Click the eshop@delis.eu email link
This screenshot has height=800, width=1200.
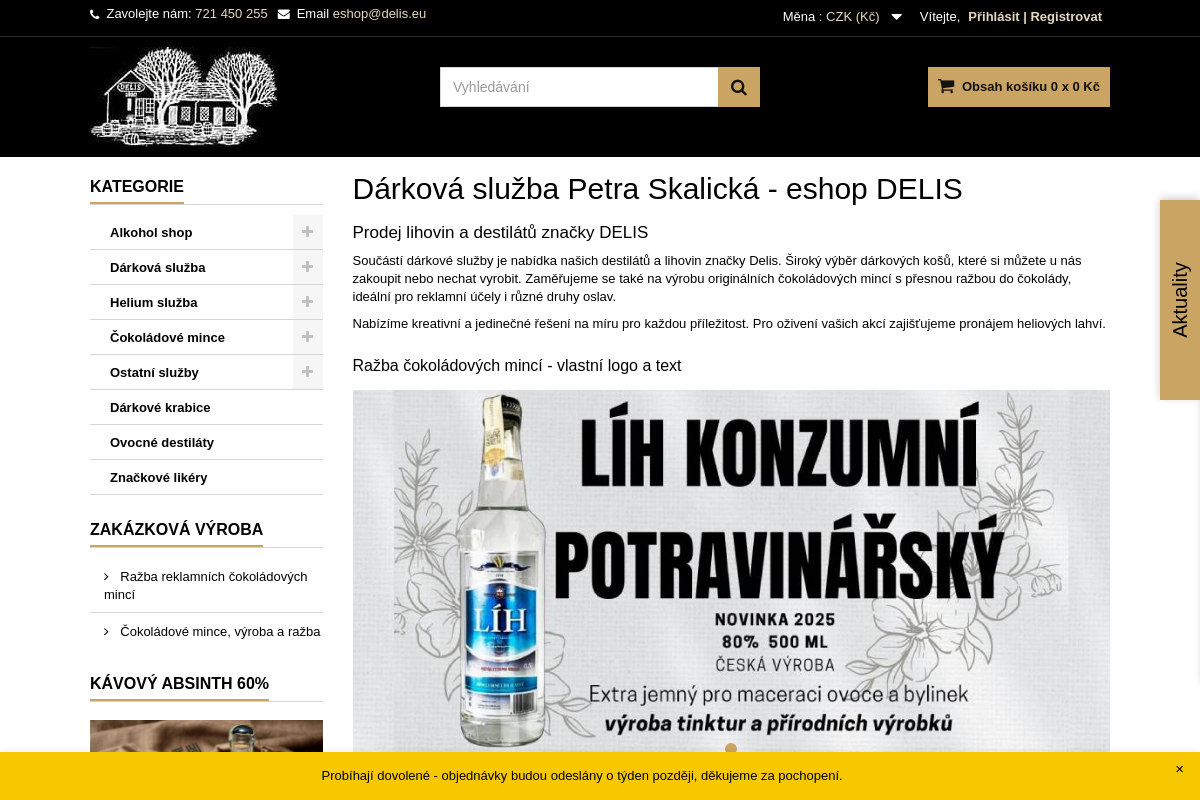[x=379, y=14]
